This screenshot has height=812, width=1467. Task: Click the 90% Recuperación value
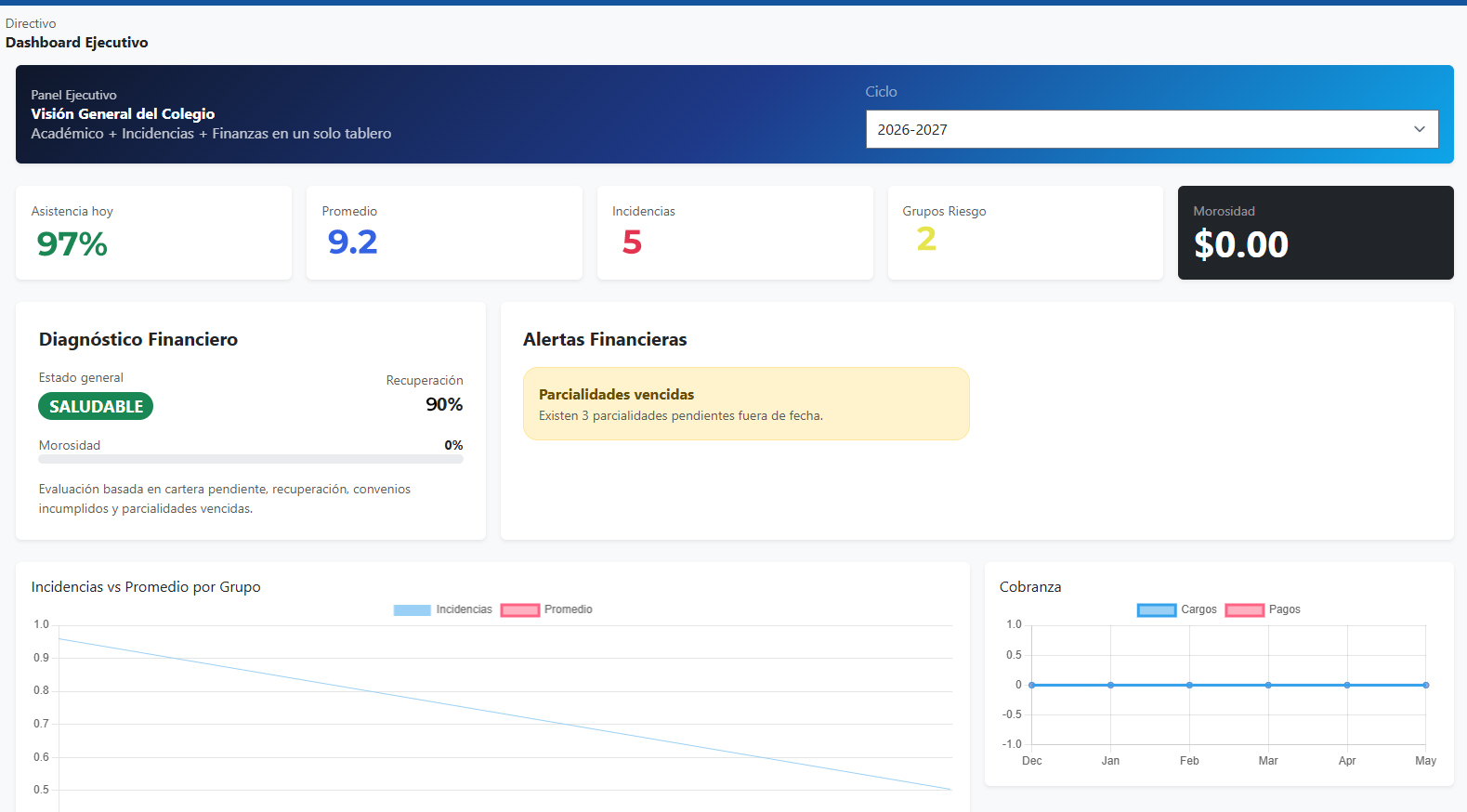pyautogui.click(x=444, y=404)
